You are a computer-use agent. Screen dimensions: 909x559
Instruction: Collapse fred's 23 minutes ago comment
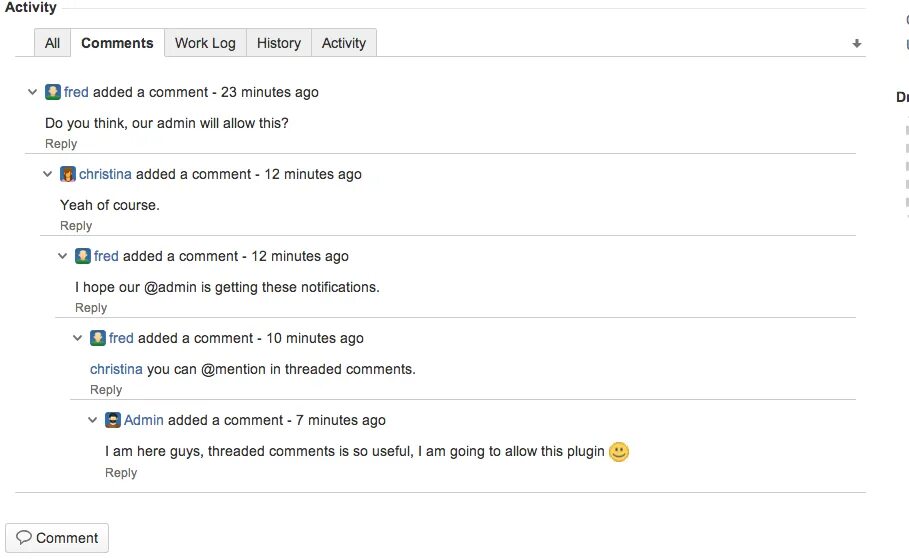[x=33, y=92]
